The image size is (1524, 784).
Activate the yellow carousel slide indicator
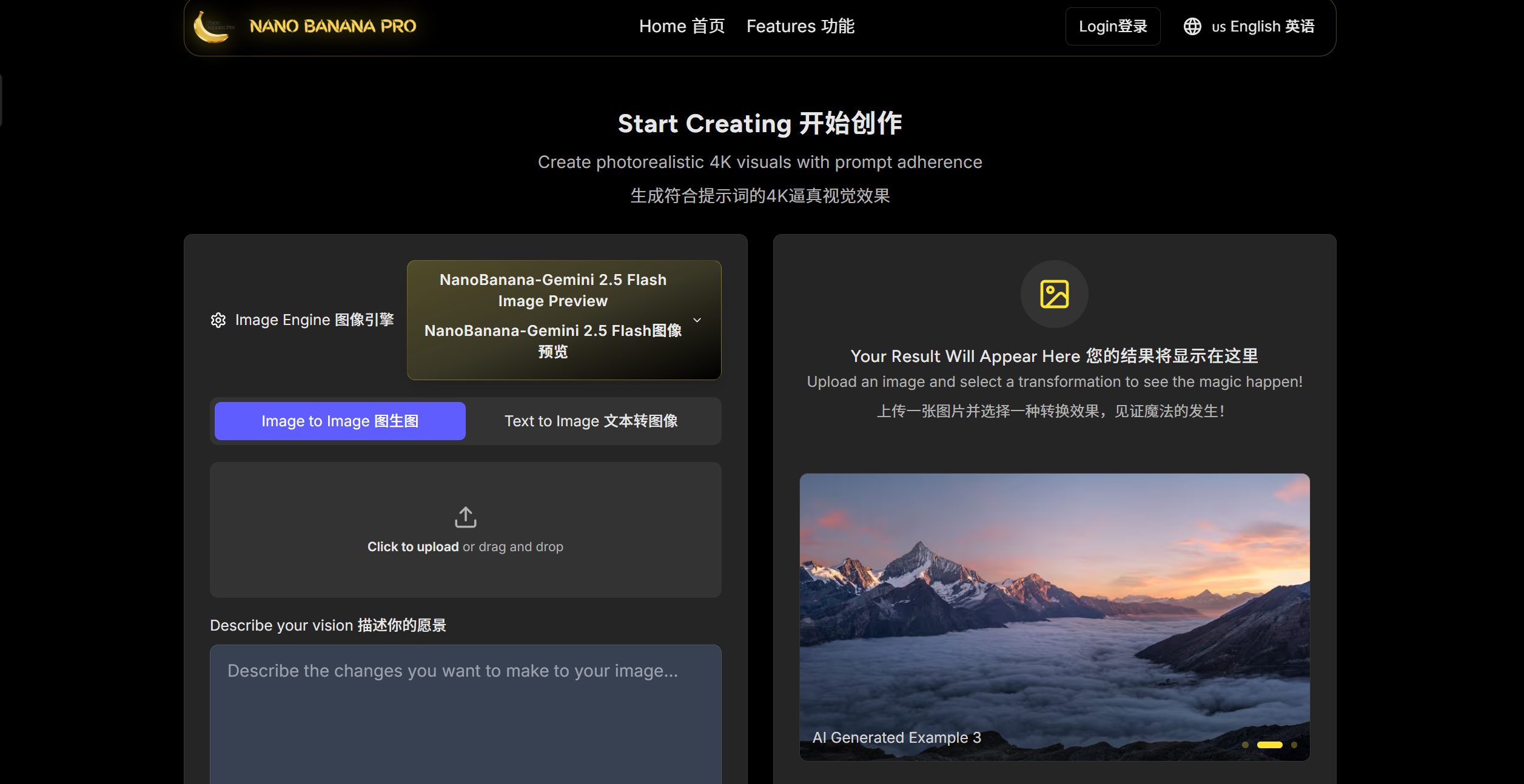click(1270, 746)
